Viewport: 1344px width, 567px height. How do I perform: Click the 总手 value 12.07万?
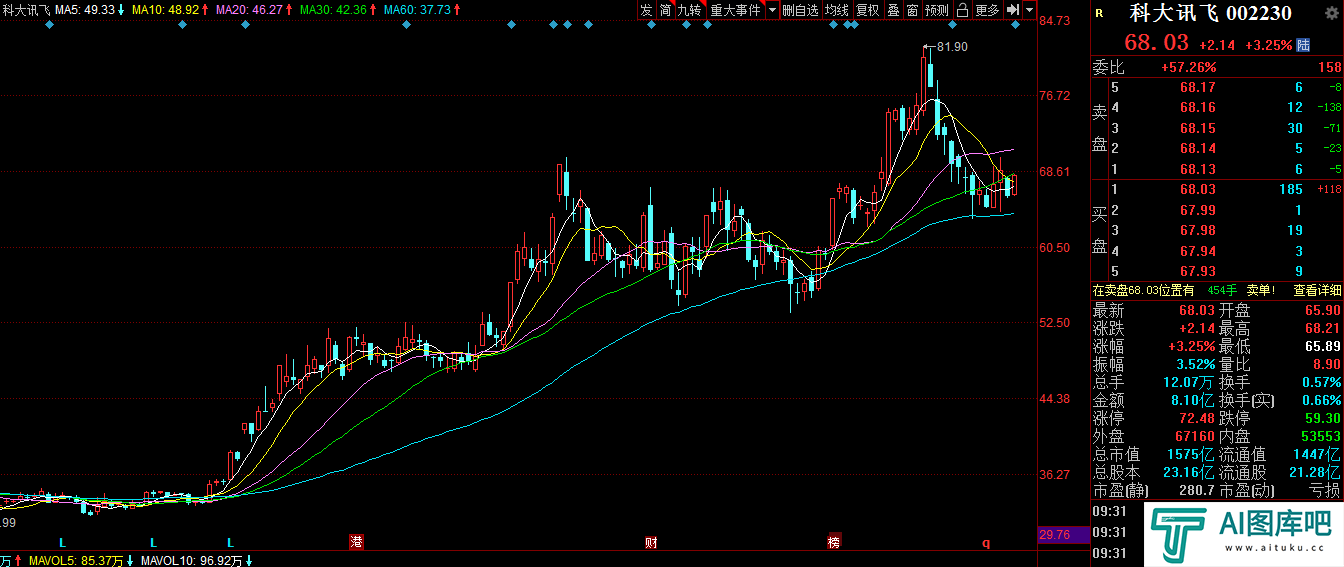1190,382
